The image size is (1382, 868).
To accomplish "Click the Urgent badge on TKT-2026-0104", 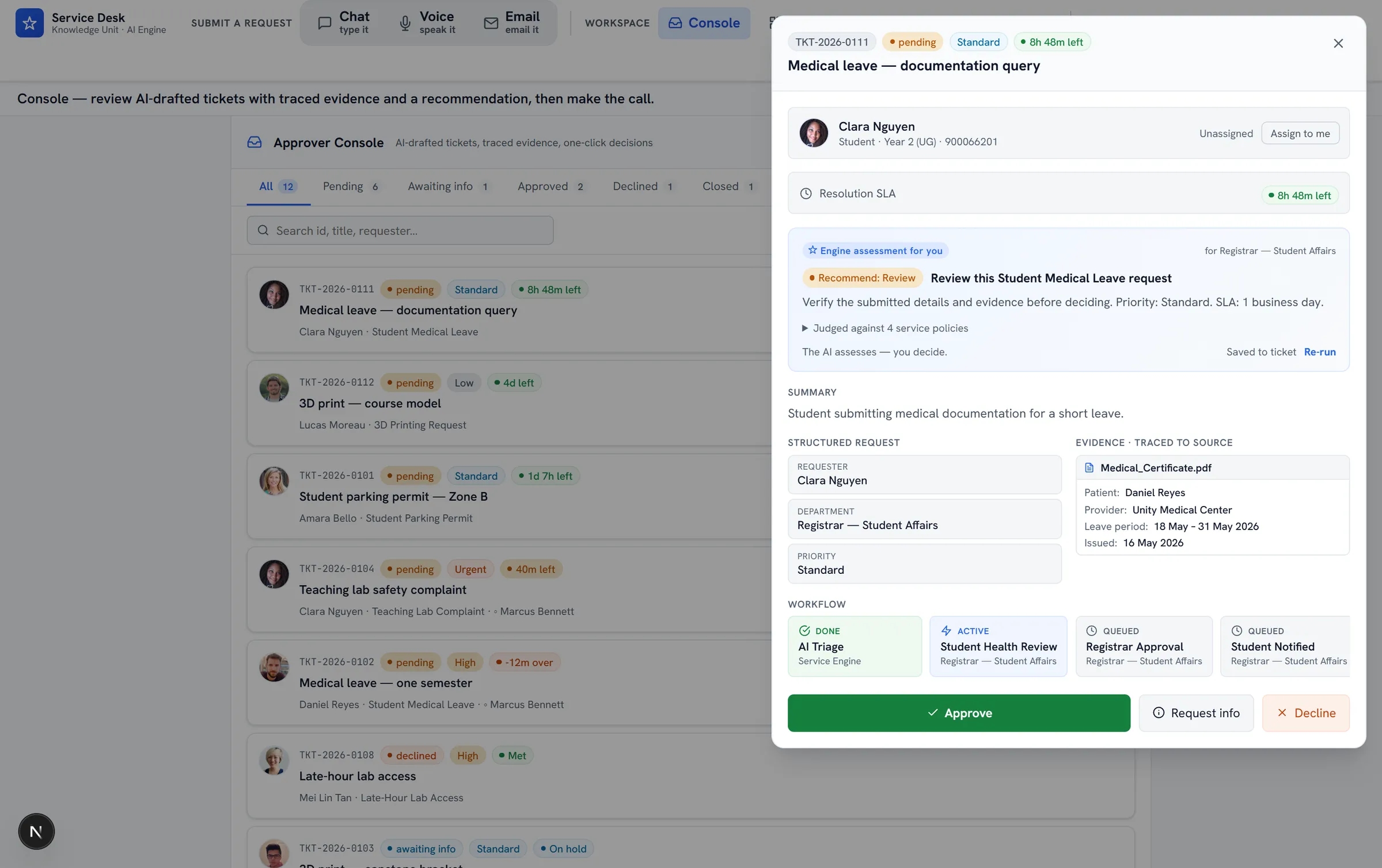I will click(470, 569).
